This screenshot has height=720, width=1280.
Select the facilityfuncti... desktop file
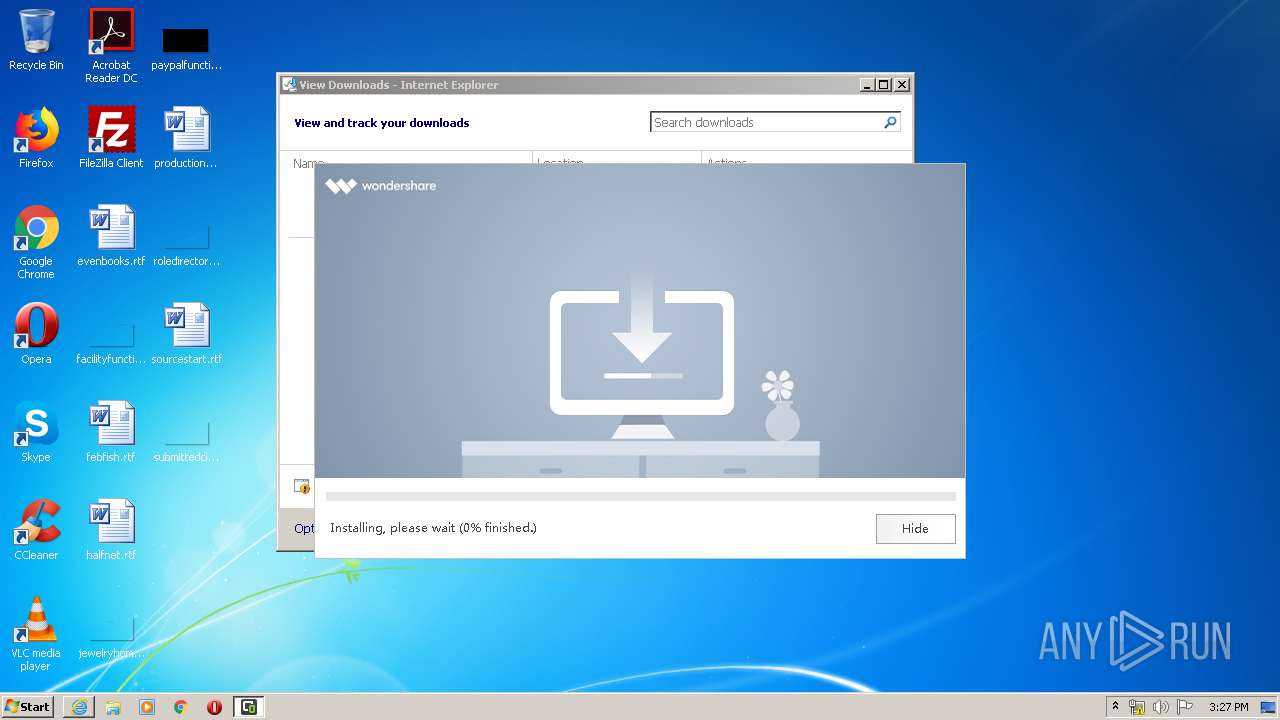click(111, 344)
